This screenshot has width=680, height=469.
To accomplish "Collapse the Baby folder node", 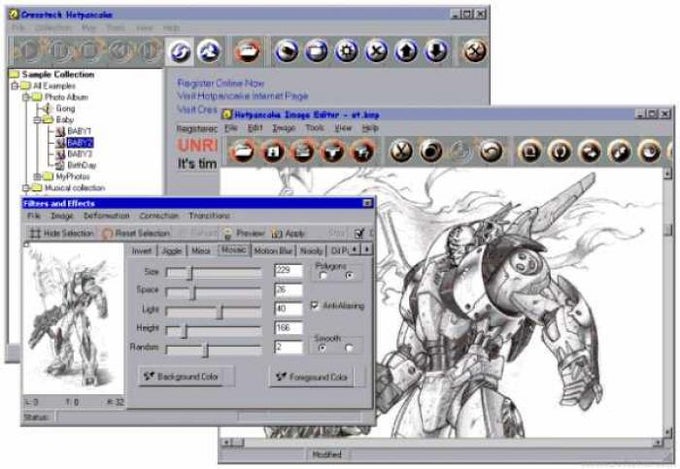I will click(x=38, y=120).
